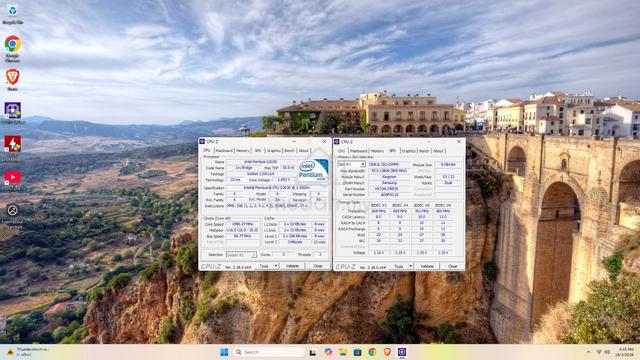Open the Google Chrome desktop shortcut

point(12,48)
